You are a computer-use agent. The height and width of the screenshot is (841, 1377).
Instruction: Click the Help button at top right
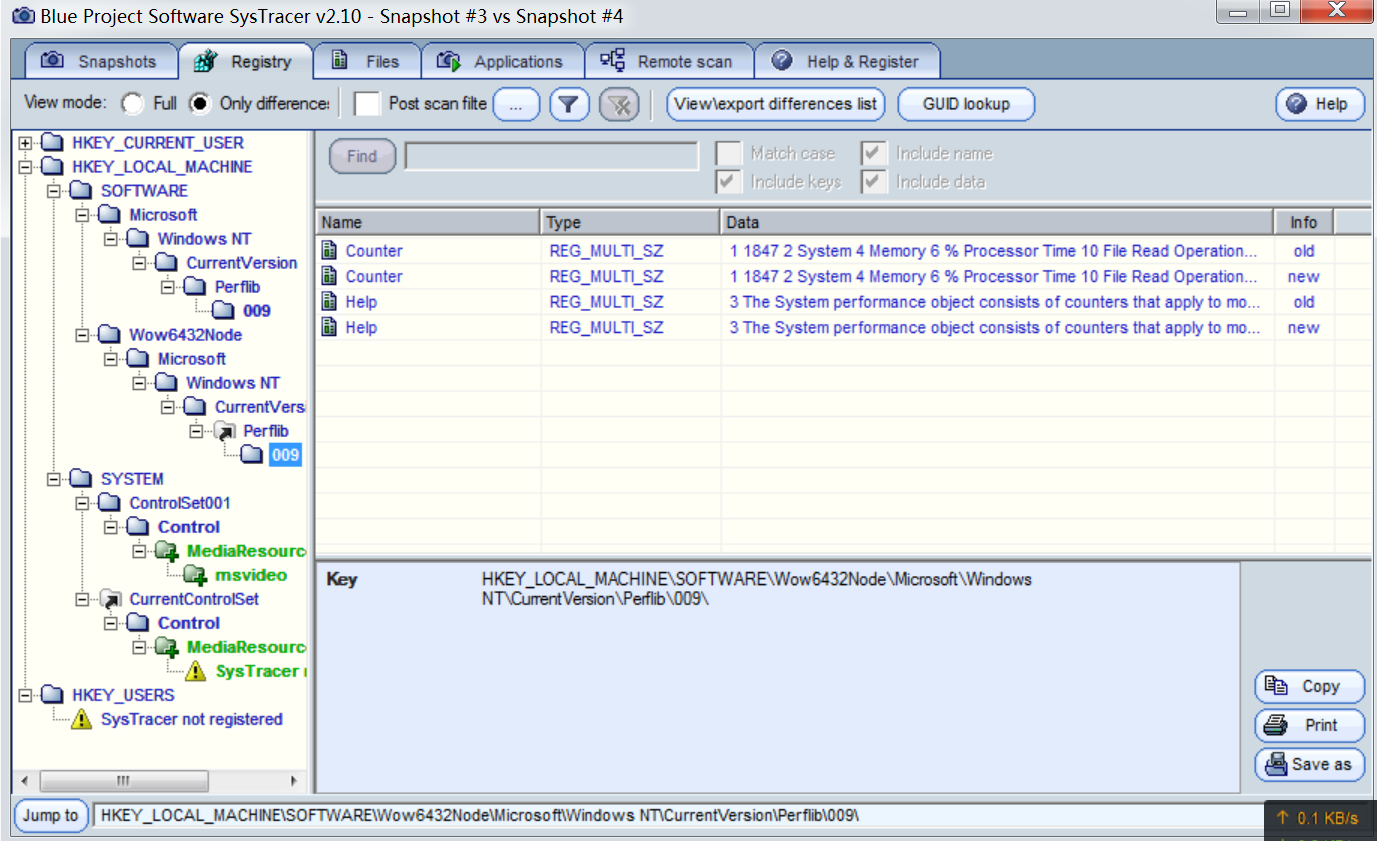1320,104
